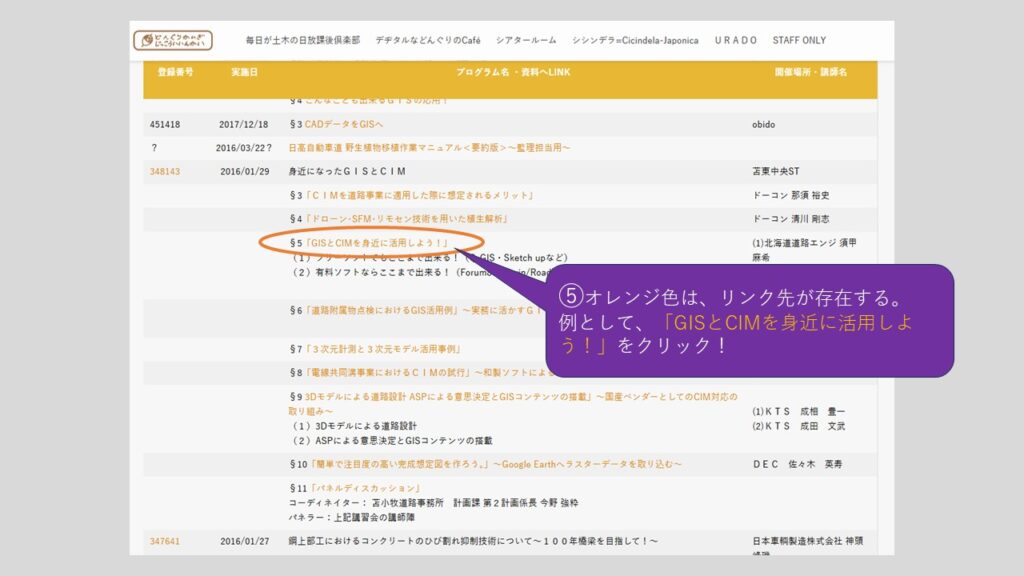
Task: Click registration number 347641
Action: click(165, 541)
